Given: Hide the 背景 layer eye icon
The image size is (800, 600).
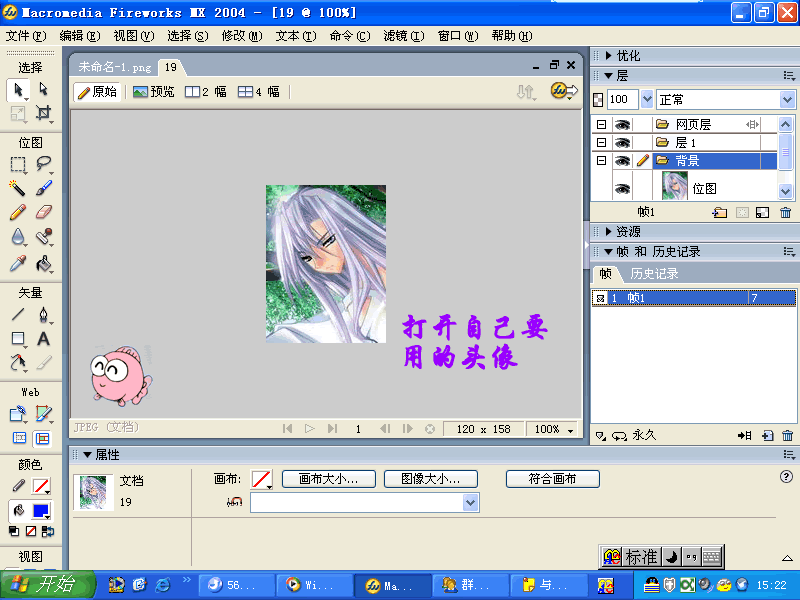Looking at the screenshot, I should click(x=622, y=161).
